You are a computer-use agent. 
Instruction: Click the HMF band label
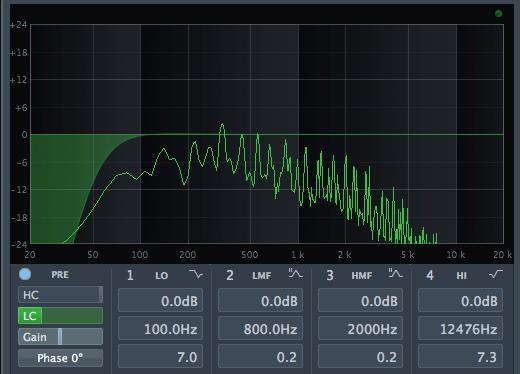click(x=362, y=275)
